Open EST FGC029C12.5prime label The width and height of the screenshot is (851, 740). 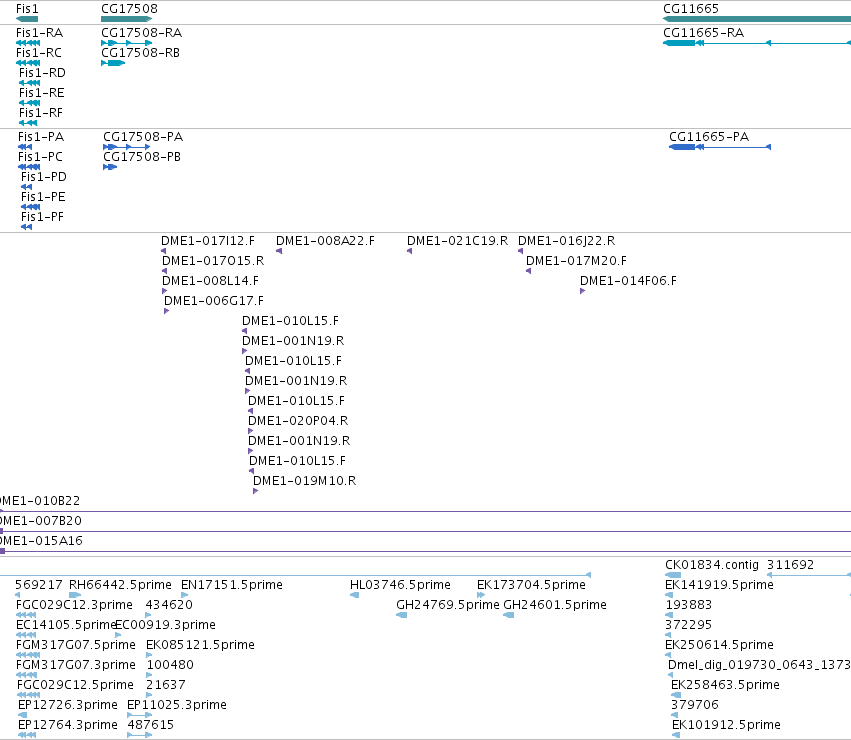pyautogui.click(x=75, y=686)
